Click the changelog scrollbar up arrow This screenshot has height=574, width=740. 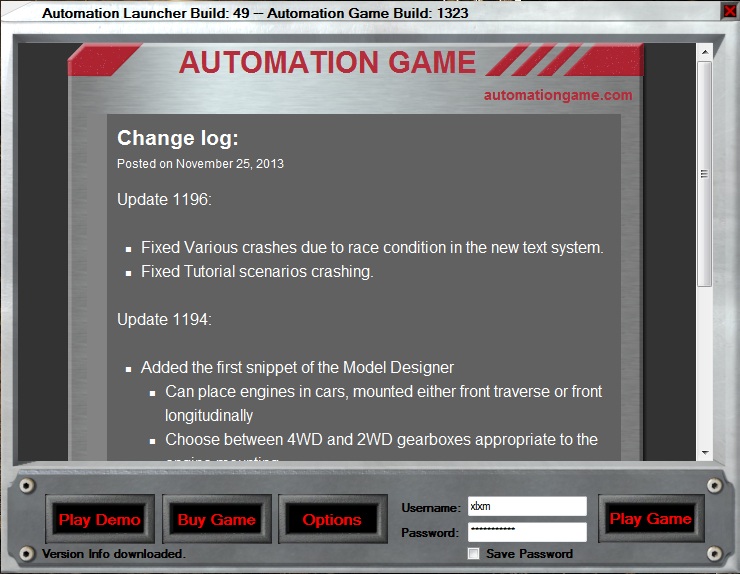point(705,52)
